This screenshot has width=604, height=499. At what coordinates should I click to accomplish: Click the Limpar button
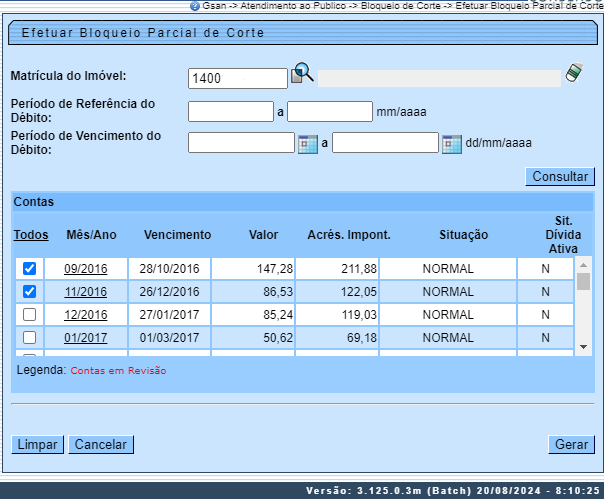[x=37, y=444]
